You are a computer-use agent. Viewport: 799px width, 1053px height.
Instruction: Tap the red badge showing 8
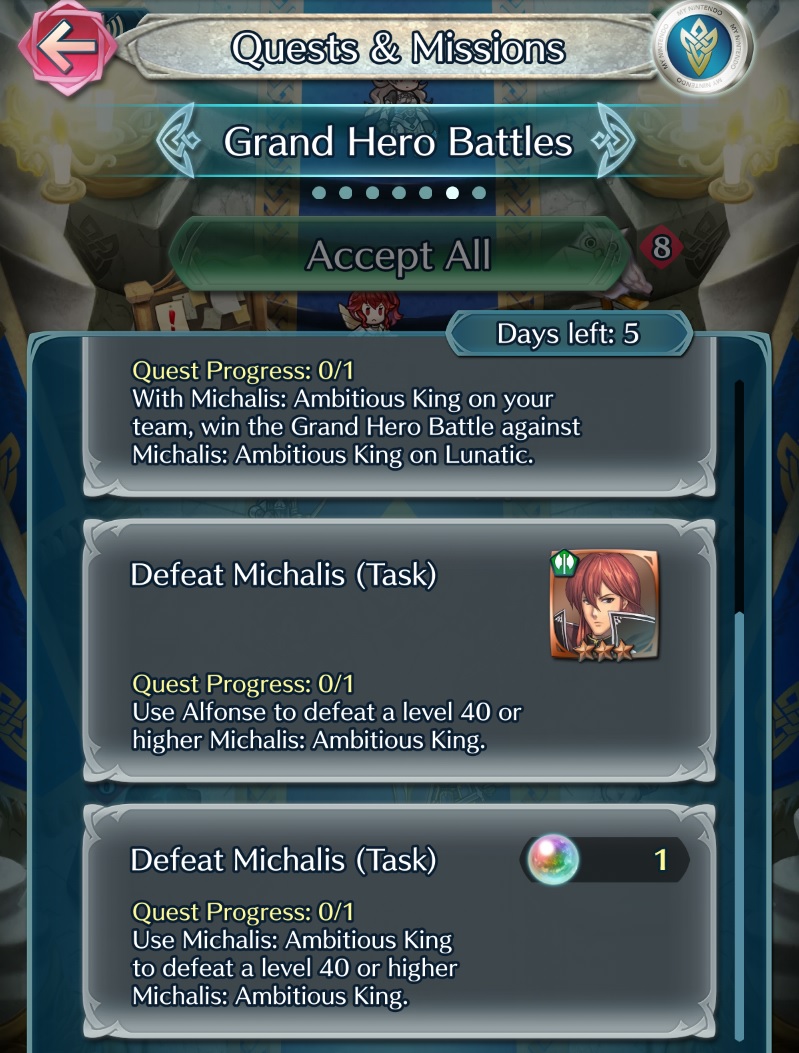661,248
